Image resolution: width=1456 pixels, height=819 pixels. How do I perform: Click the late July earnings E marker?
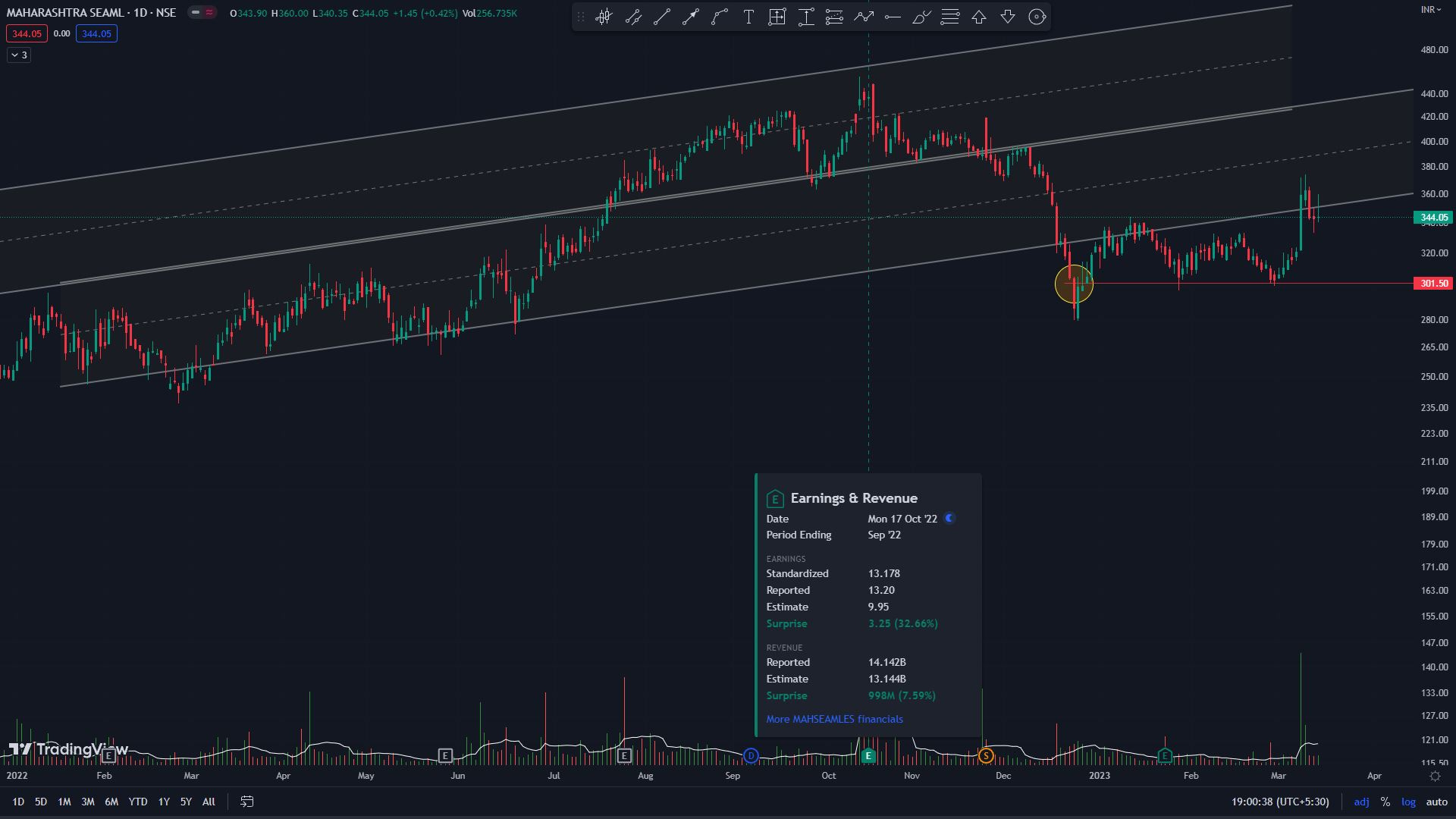[624, 755]
